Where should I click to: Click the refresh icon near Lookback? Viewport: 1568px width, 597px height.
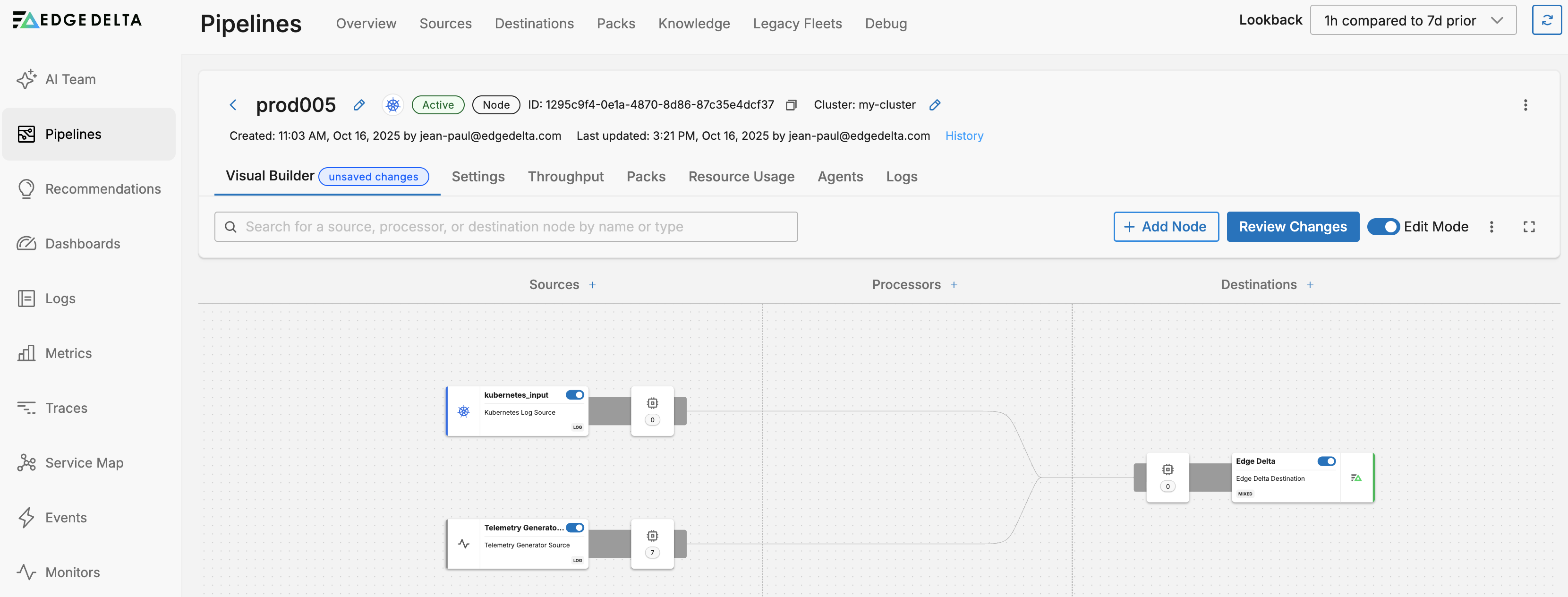[1546, 21]
